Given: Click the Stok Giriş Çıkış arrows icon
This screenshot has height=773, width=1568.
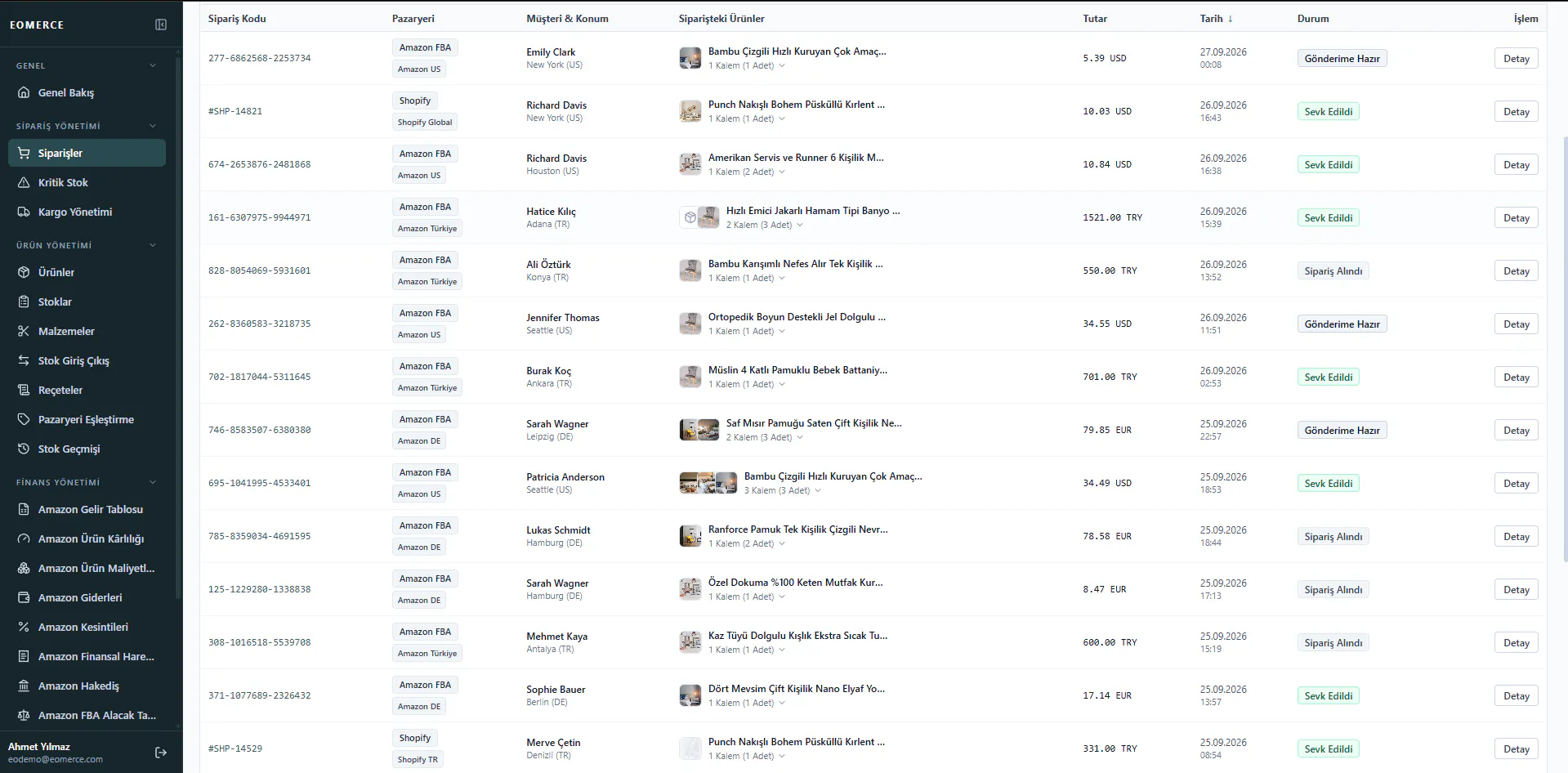Looking at the screenshot, I should coord(24,360).
